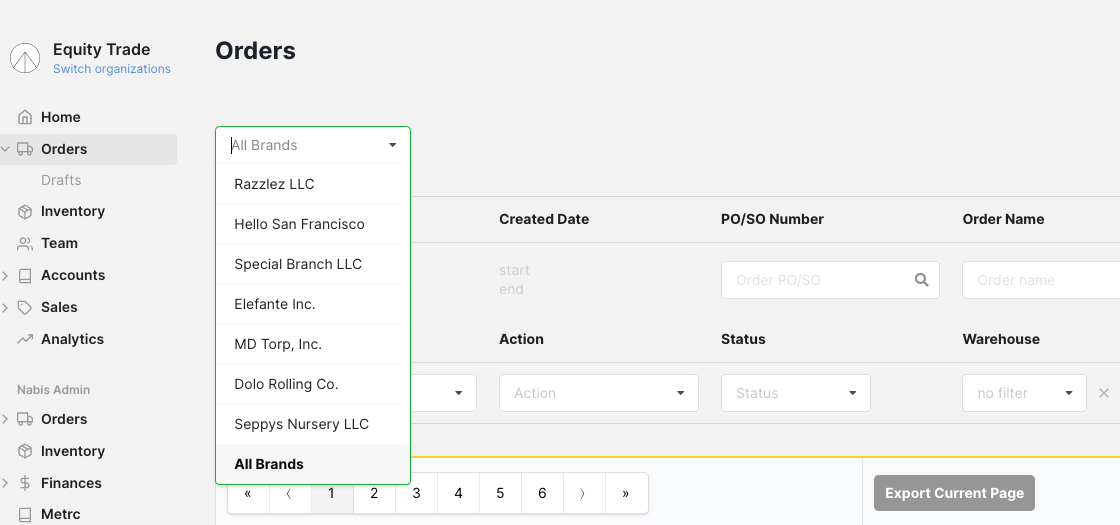This screenshot has height=525, width=1120.
Task: Go to page 4 in pagination
Action: (458, 493)
